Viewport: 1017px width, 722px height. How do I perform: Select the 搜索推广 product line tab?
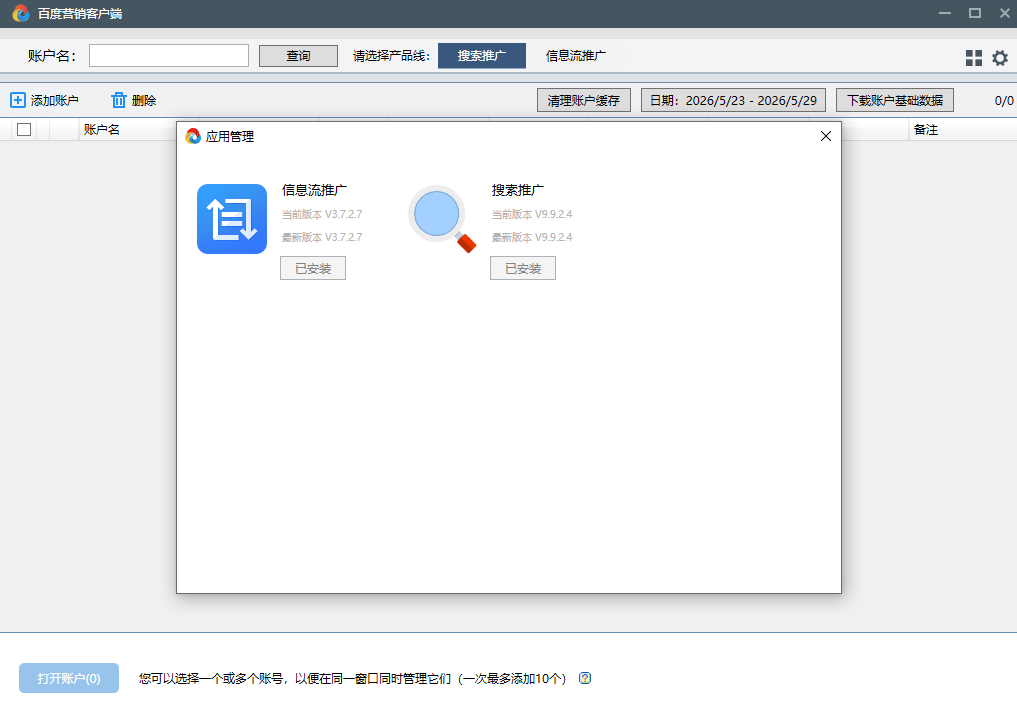point(482,56)
